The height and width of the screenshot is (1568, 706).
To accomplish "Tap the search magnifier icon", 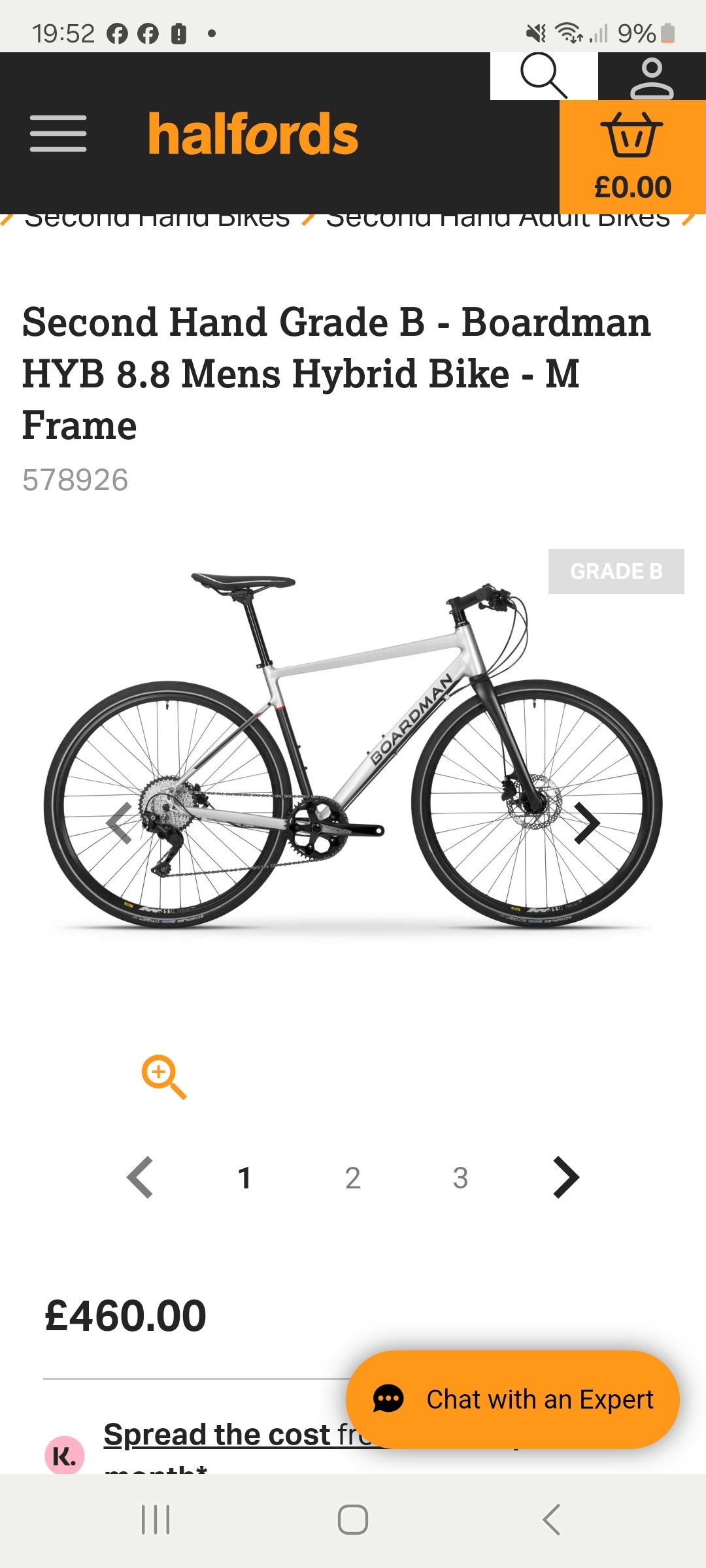I will [543, 76].
